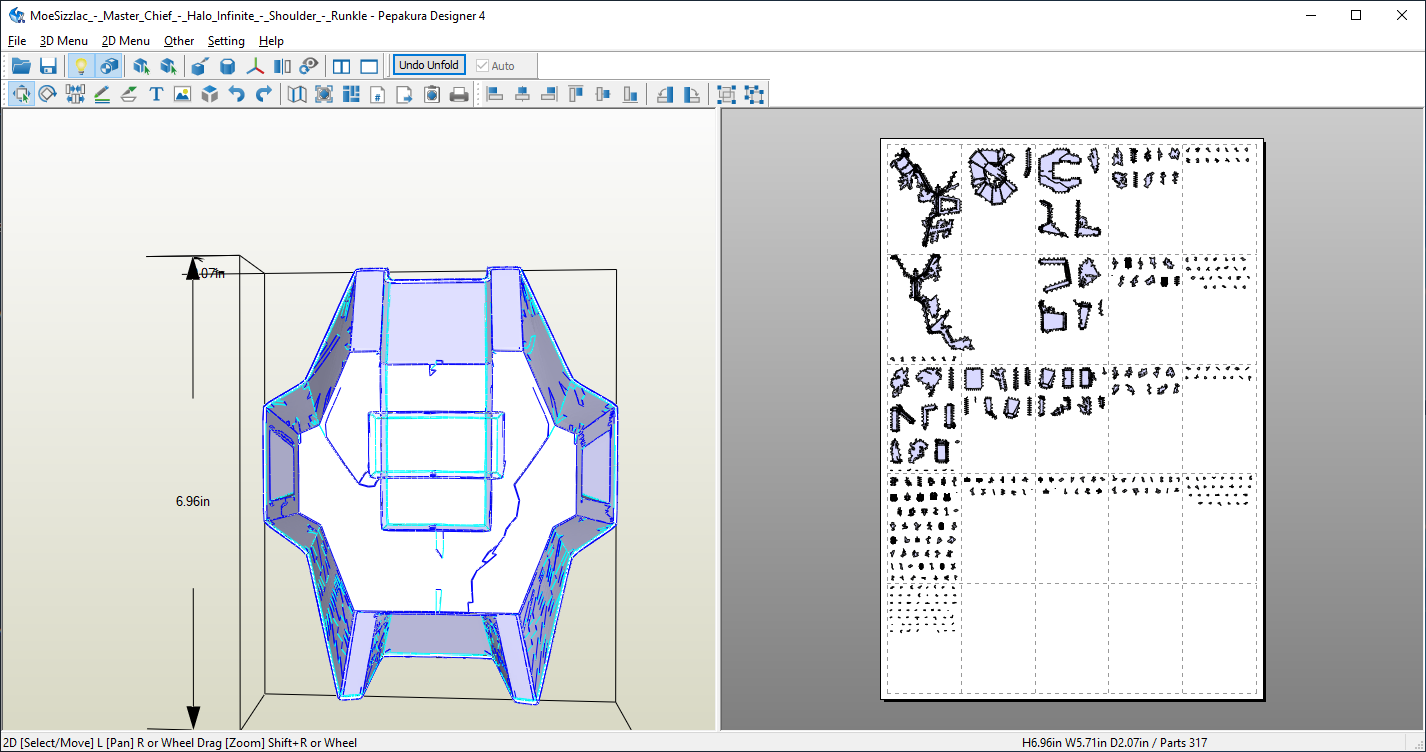Click the blue cylinder solid icon
The image size is (1426, 752).
tap(228, 66)
